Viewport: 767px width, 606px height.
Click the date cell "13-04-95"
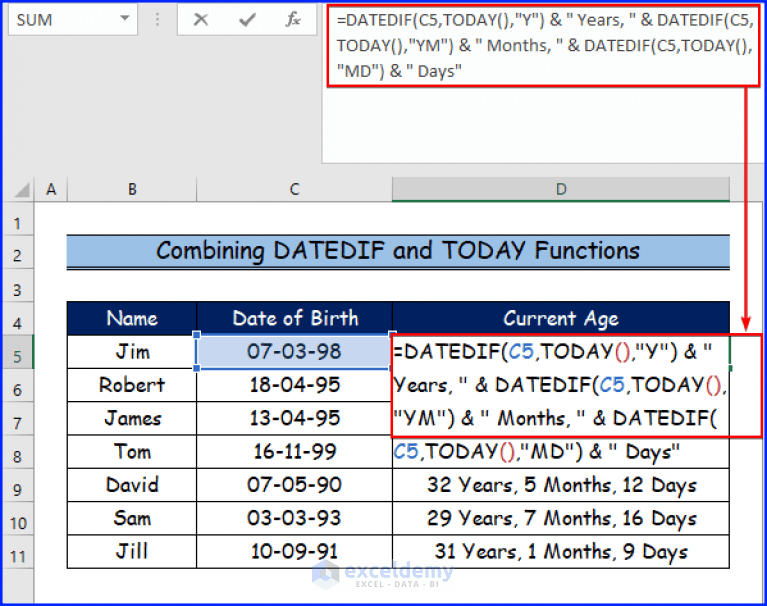coord(294,418)
